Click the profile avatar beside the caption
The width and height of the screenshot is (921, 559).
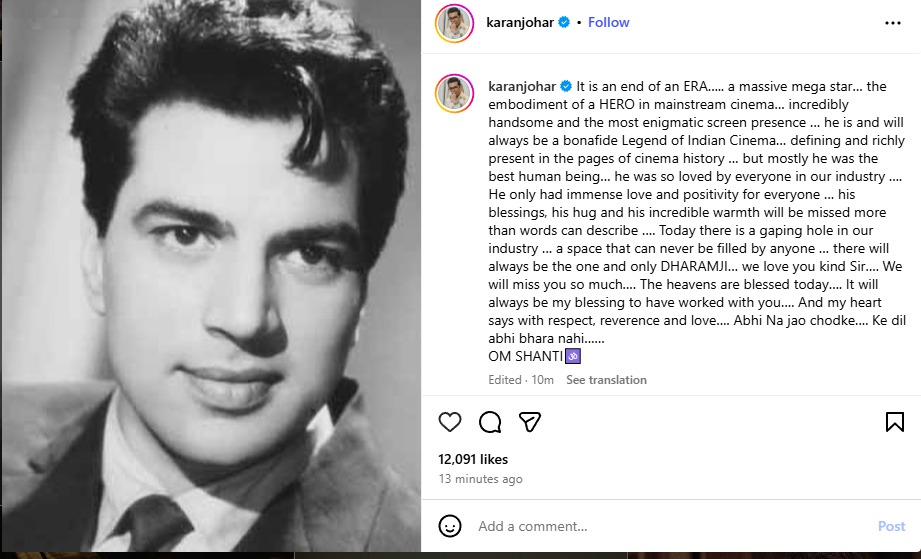[454, 92]
